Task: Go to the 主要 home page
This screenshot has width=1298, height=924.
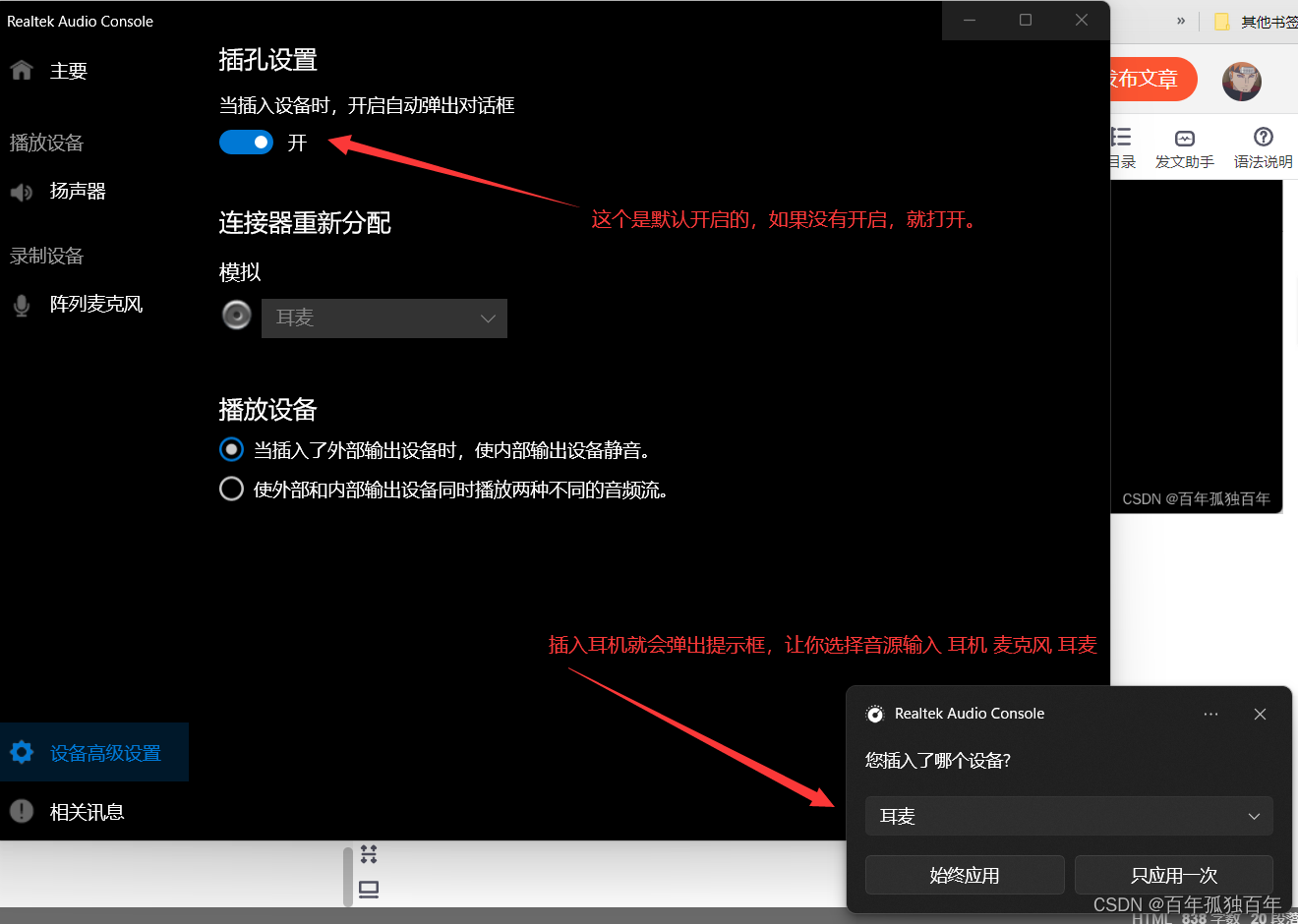Action: click(x=68, y=71)
